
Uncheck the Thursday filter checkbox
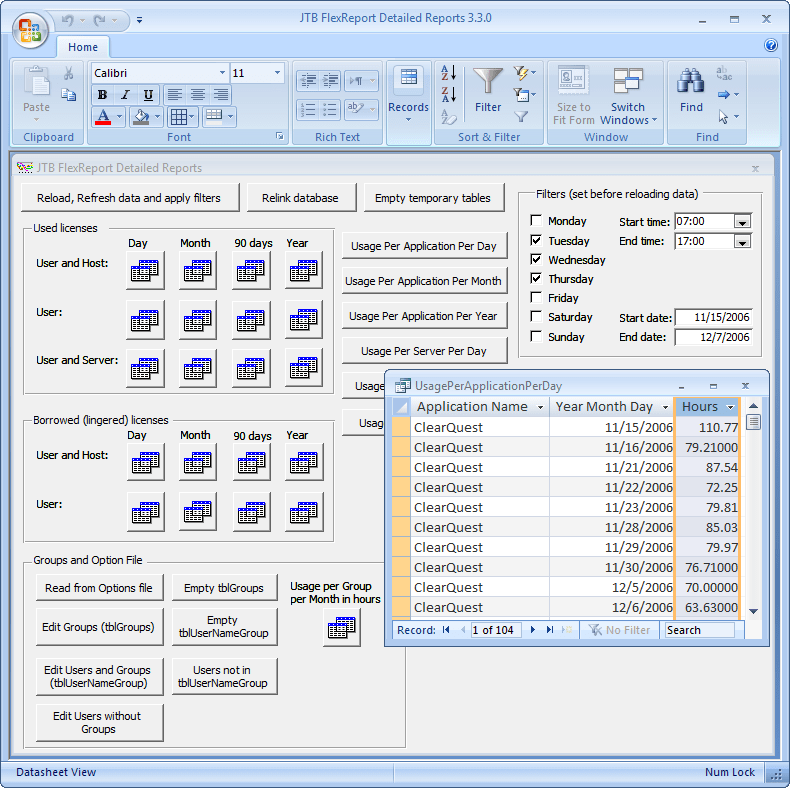click(x=536, y=279)
